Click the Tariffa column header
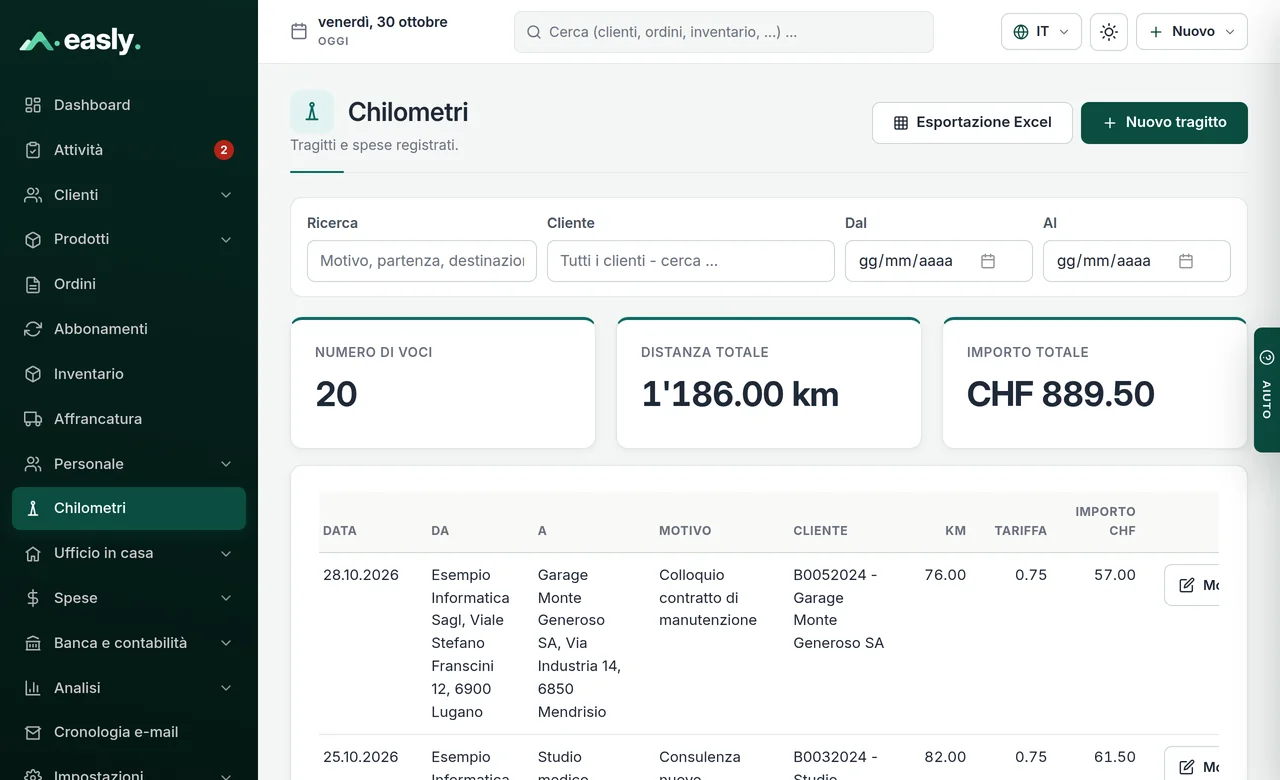 click(1021, 531)
